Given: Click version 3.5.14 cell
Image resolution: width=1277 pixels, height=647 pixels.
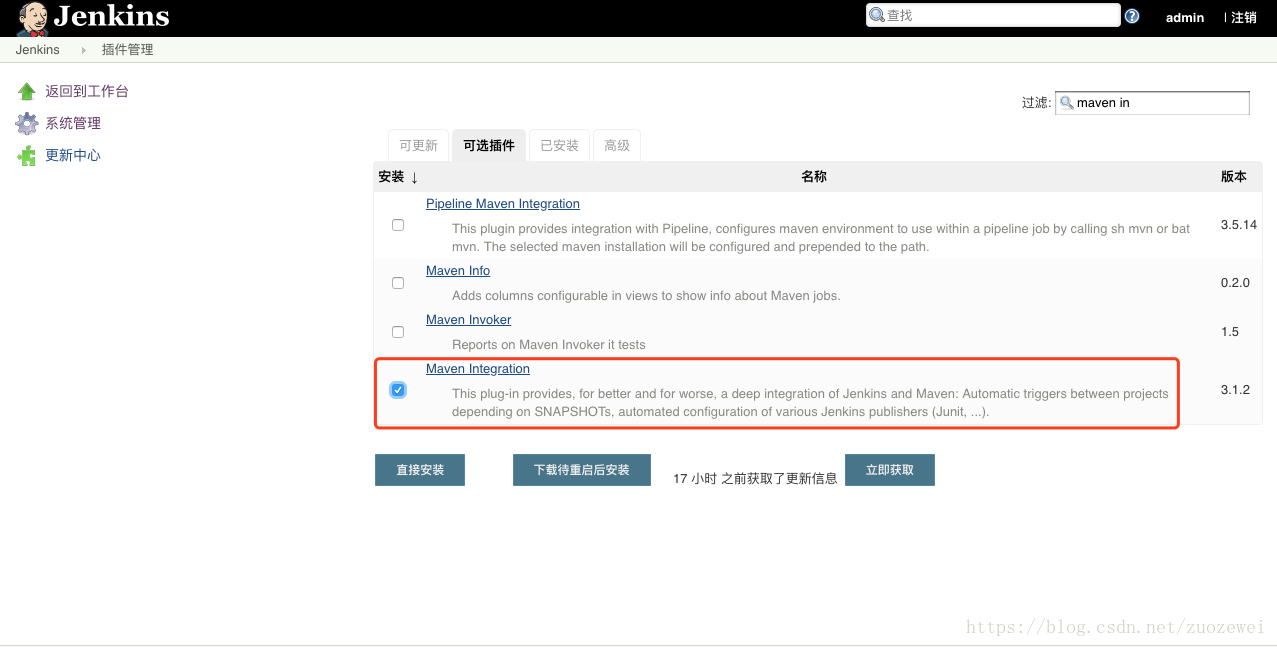Looking at the screenshot, I should pyautogui.click(x=1239, y=225).
